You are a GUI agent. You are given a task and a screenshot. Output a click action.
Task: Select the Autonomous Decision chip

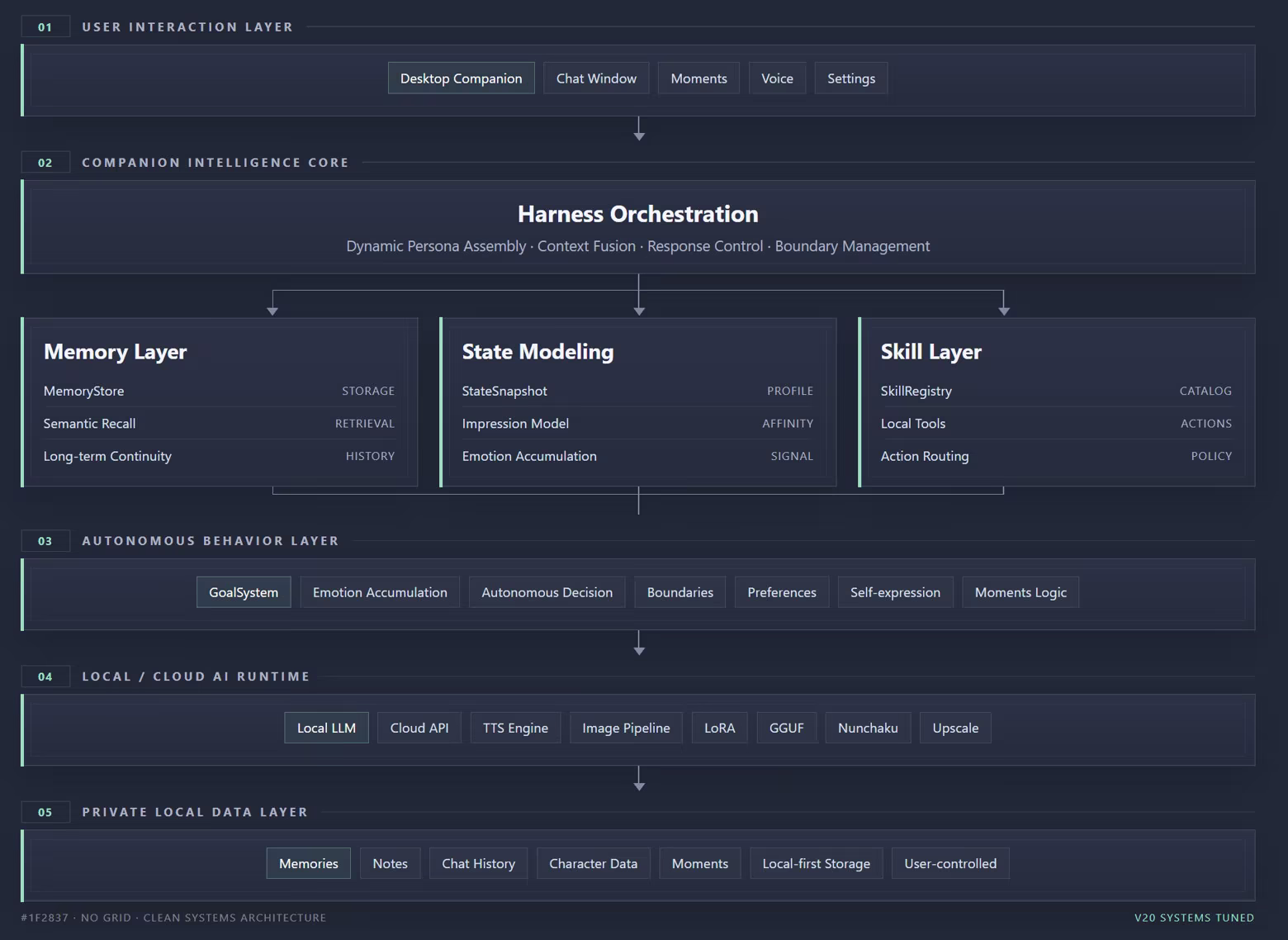coord(547,592)
